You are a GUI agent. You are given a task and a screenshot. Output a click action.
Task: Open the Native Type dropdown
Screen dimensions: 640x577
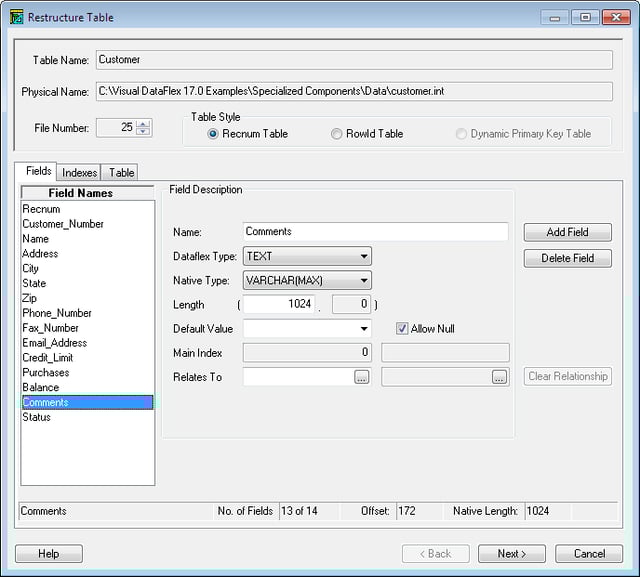[x=307, y=280]
